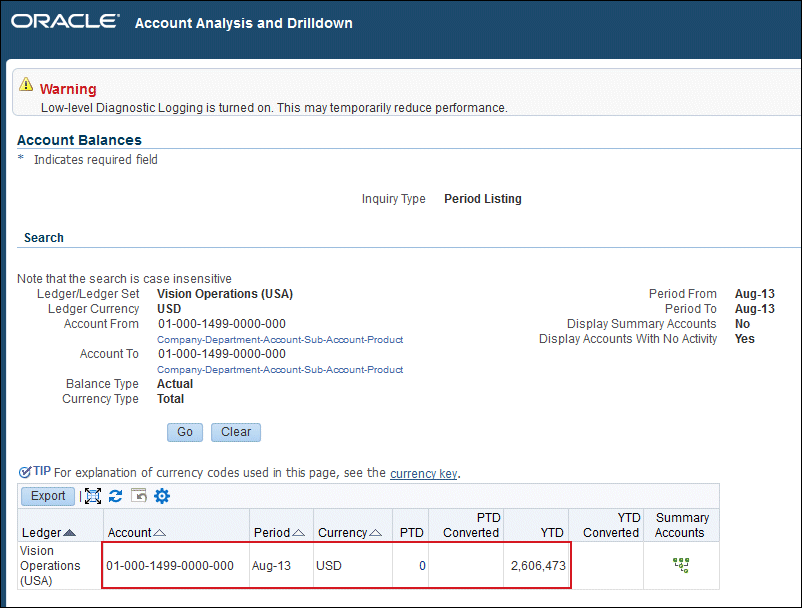Click the diagnostic logging warning message
Viewport: 802px width, 608px height.
pyautogui.click(x=274, y=108)
